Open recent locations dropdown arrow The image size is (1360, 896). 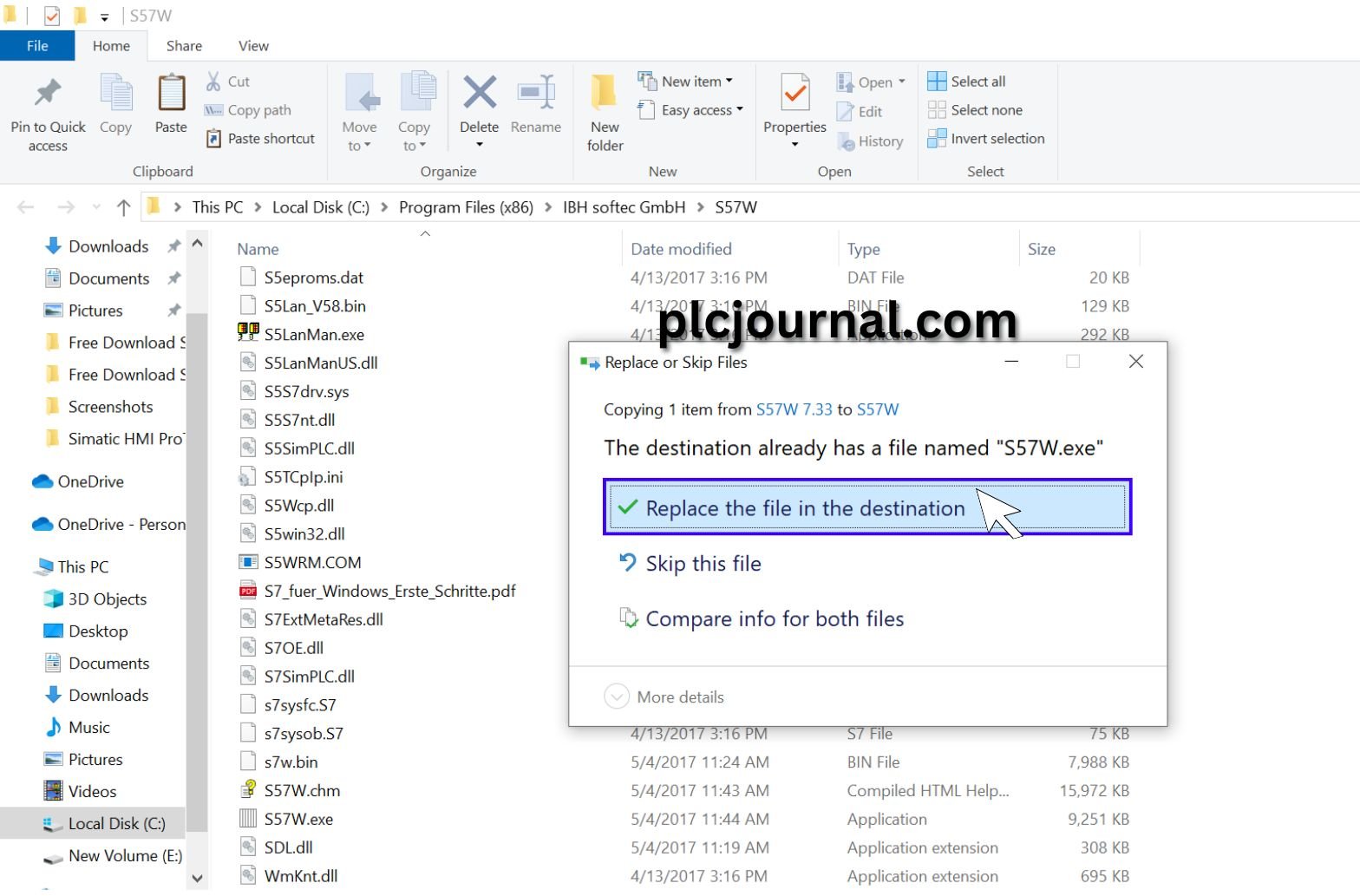(96, 207)
